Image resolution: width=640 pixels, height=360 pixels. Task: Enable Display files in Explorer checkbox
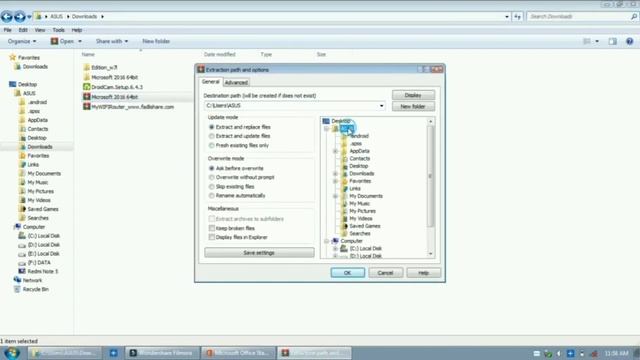coord(211,237)
